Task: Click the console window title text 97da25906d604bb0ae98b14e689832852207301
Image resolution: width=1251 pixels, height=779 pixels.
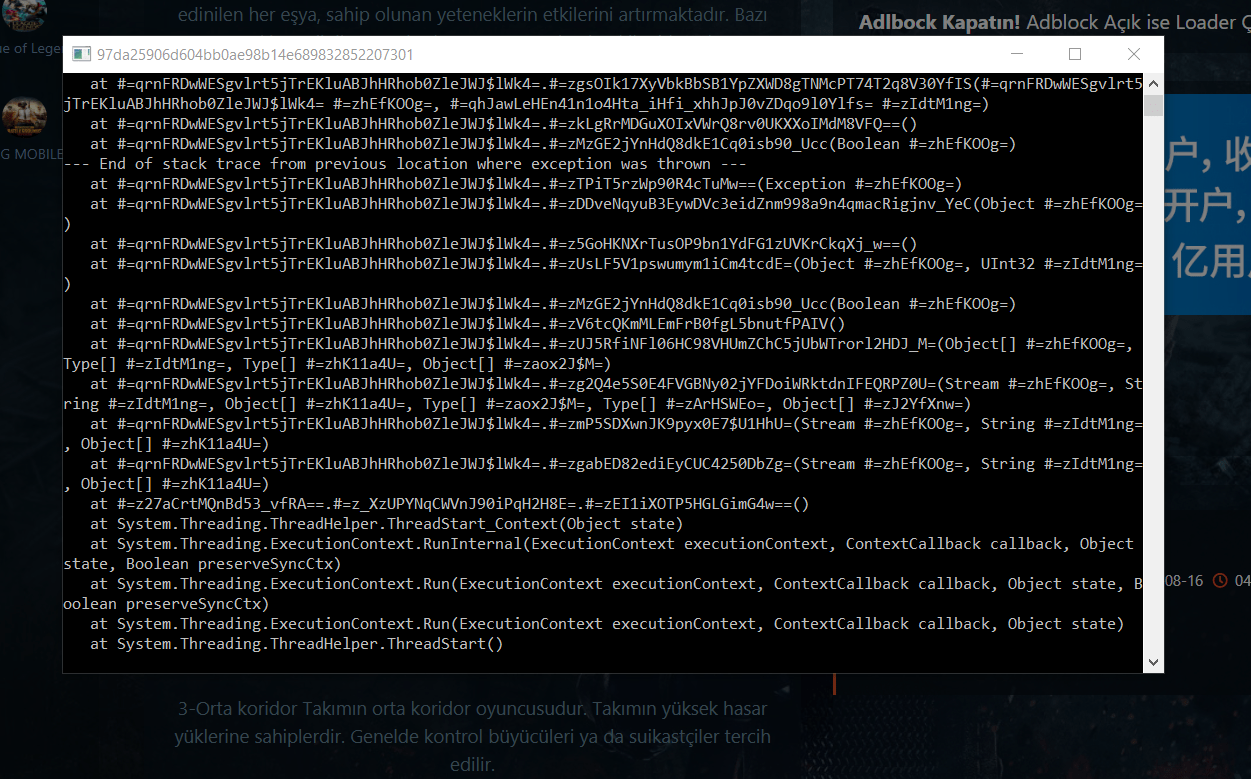Action: click(255, 54)
